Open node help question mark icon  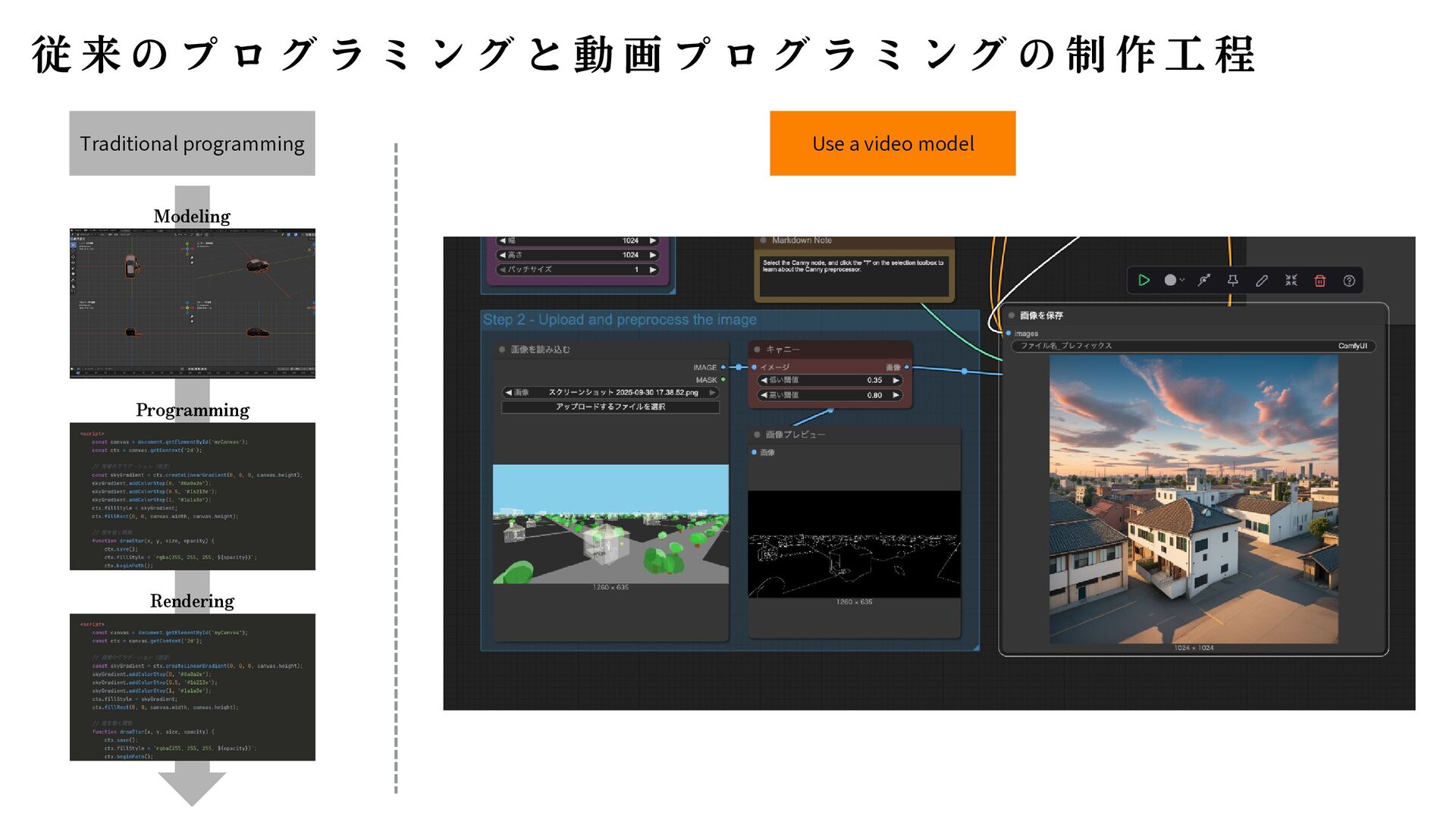1349,281
